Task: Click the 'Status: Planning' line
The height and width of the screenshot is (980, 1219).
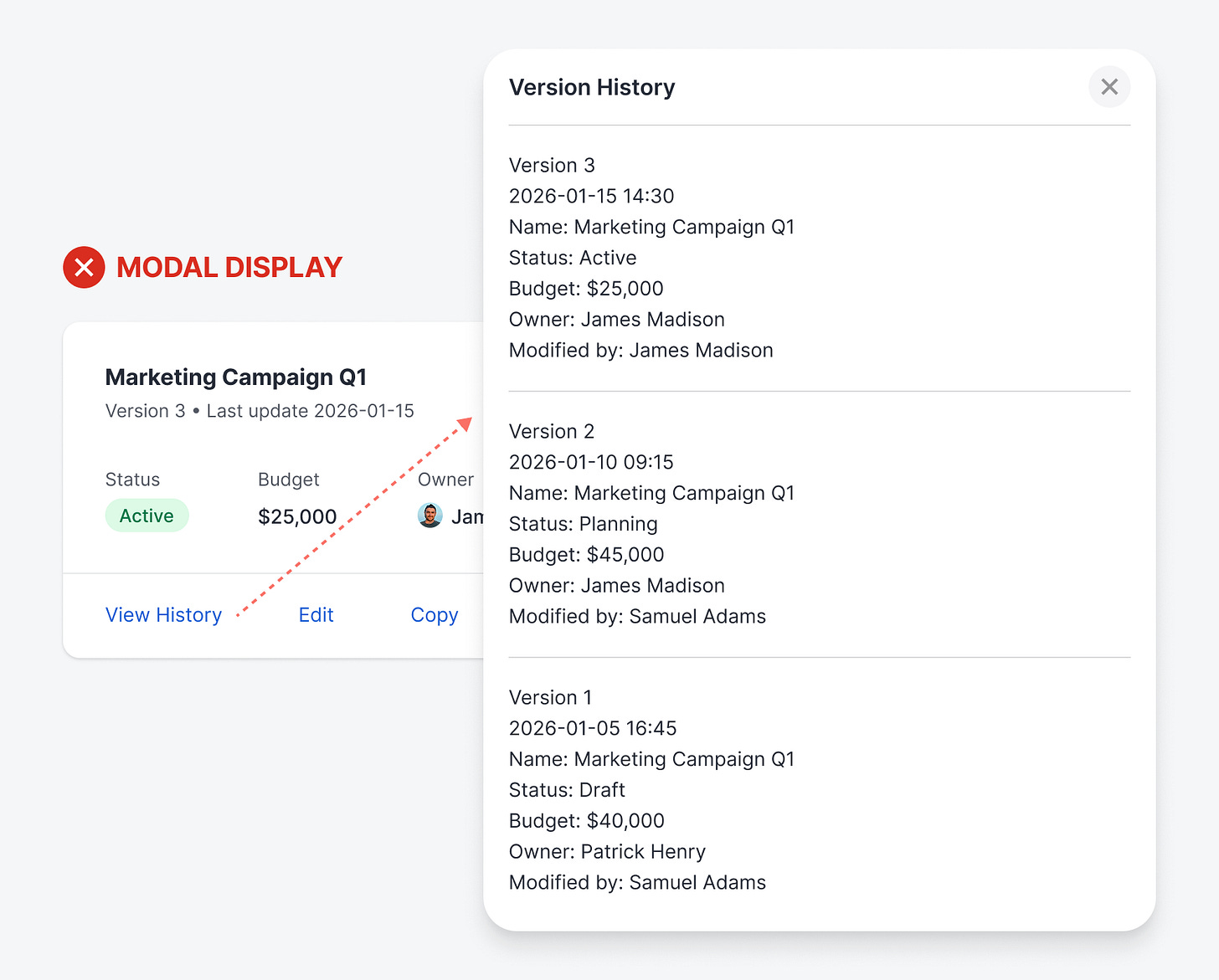Action: pos(583,525)
